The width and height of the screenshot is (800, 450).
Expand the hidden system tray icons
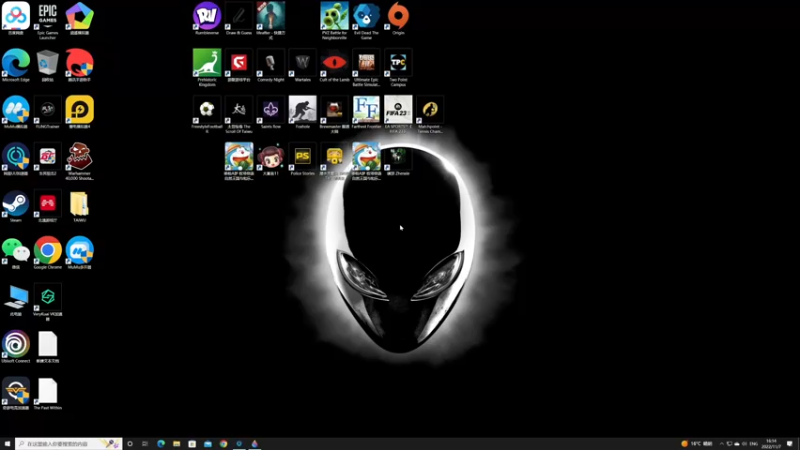click(721, 444)
